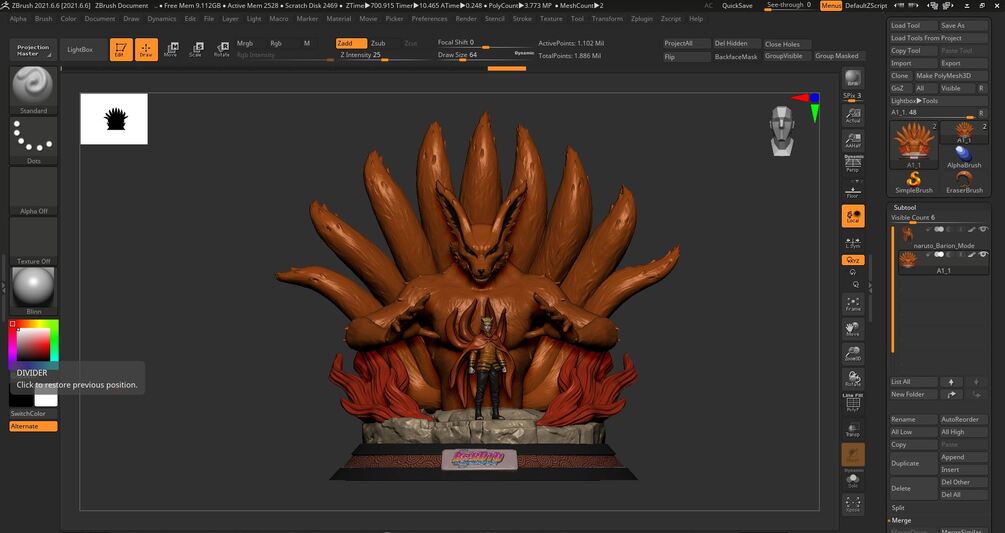Screen dimensions: 1005x533
Task: Toggle Perspective distortion (Persp)
Action: 852,163
